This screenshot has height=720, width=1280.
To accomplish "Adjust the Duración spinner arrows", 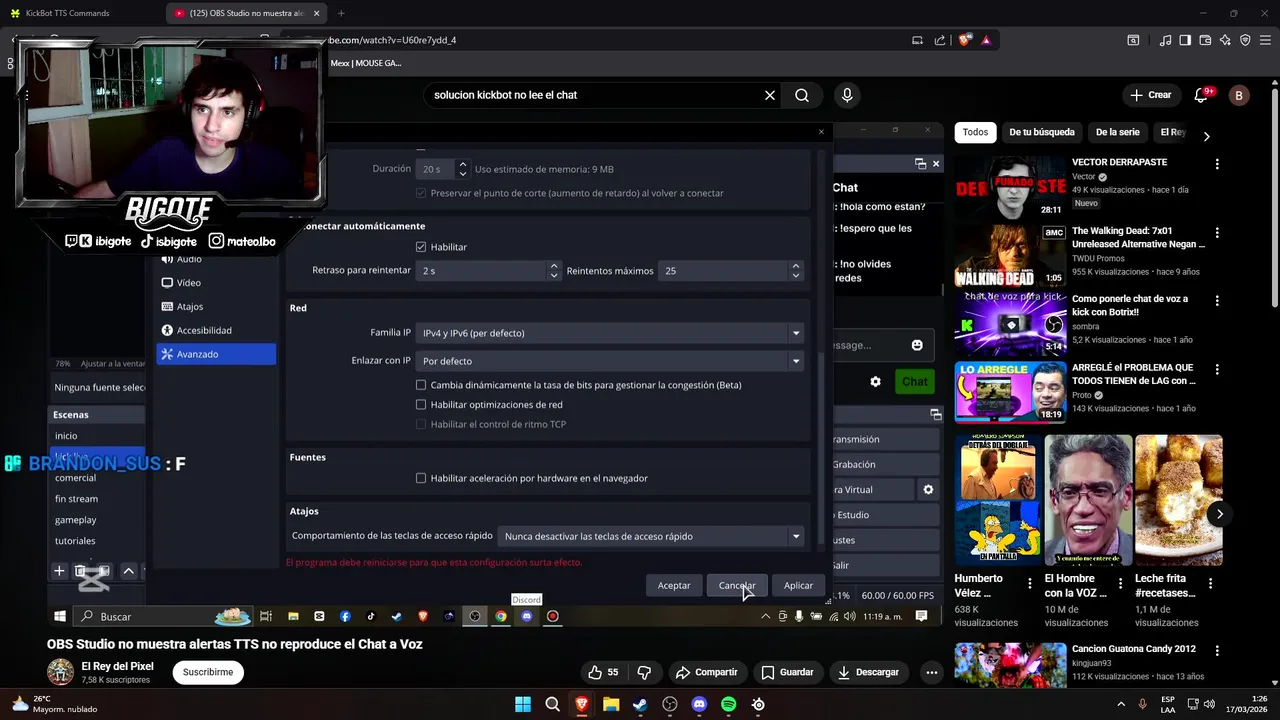I will click(462, 169).
